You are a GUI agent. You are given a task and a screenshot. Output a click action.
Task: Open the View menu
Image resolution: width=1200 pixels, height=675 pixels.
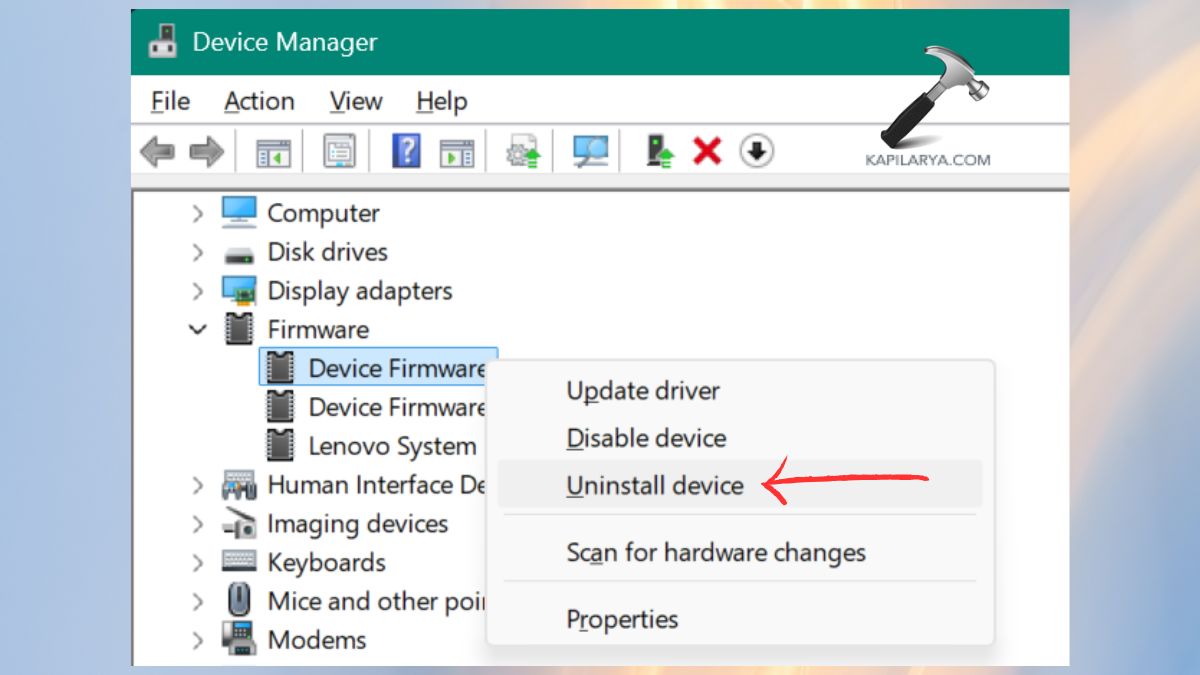355,101
